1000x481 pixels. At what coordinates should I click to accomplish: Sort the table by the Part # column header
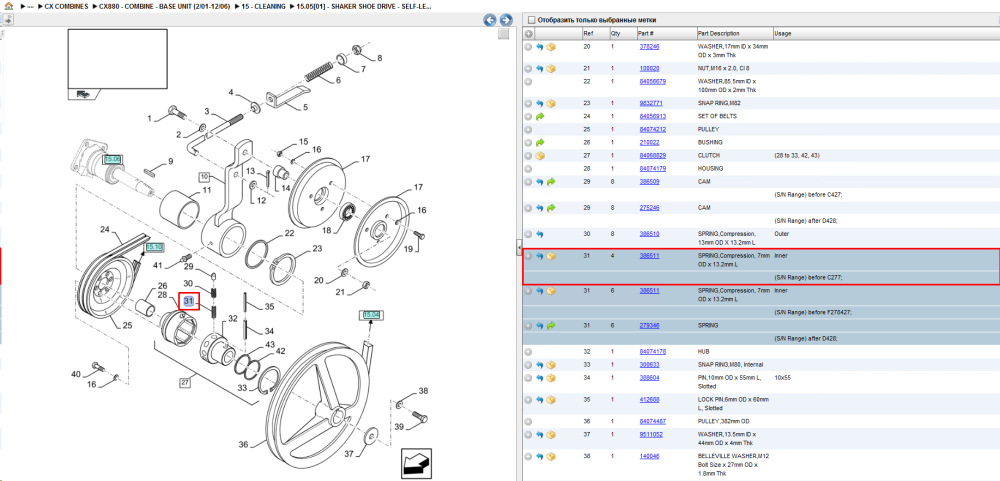coord(645,34)
